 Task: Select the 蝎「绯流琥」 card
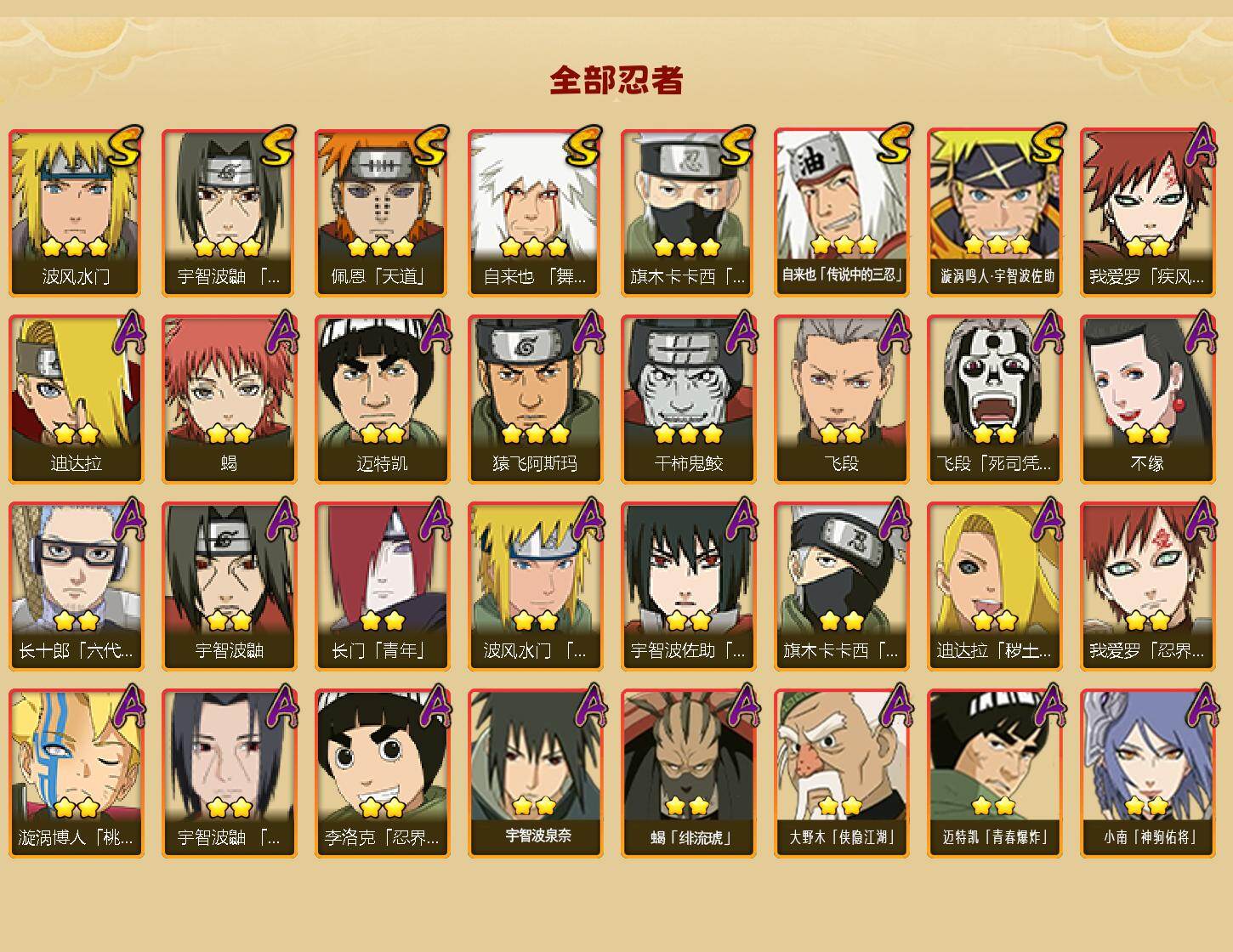click(688, 773)
